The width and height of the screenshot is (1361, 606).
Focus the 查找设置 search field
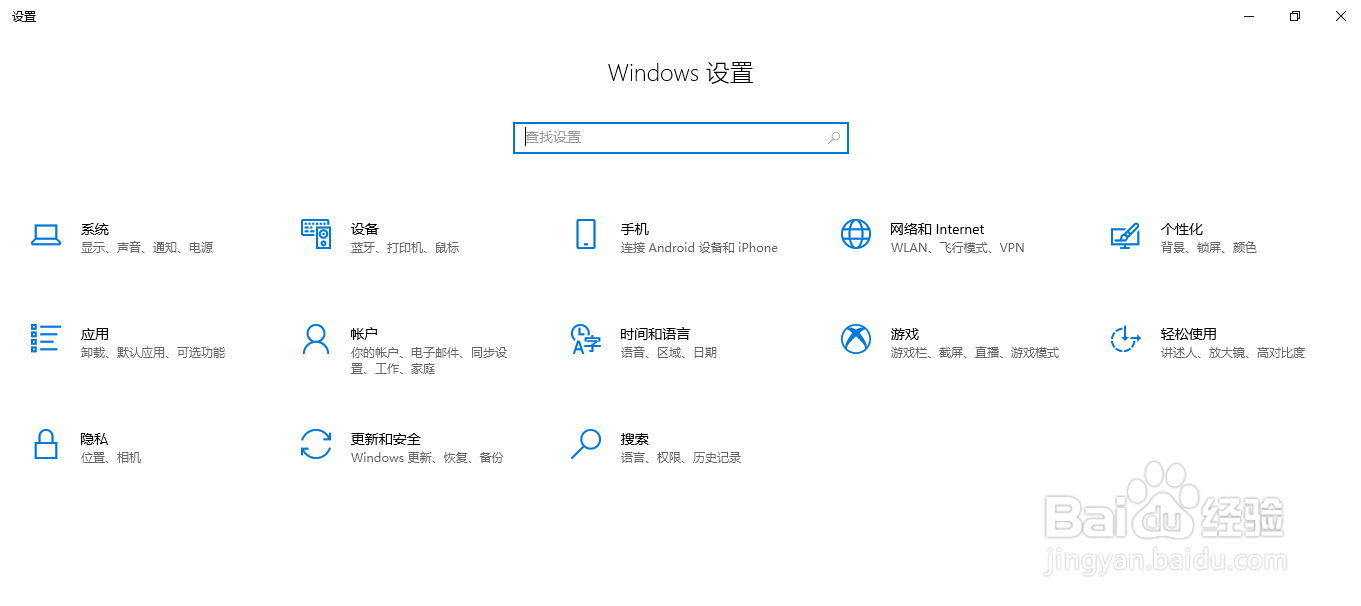681,138
